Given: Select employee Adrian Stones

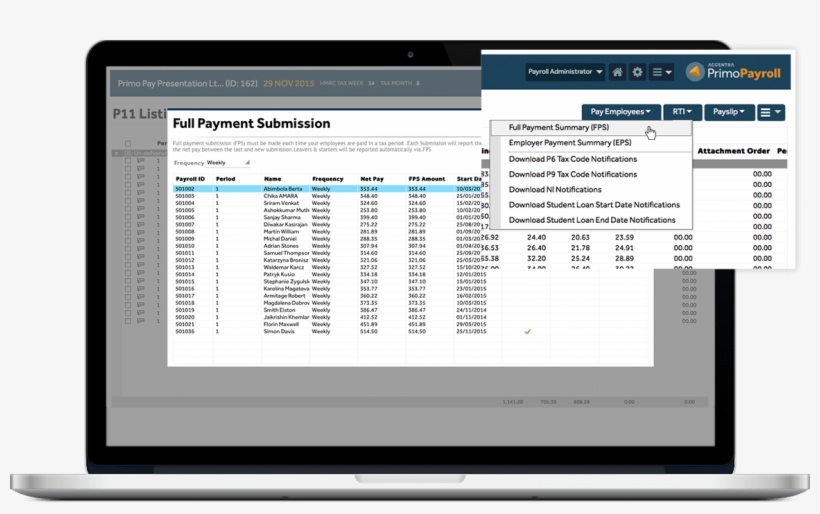Looking at the screenshot, I should pos(281,246).
